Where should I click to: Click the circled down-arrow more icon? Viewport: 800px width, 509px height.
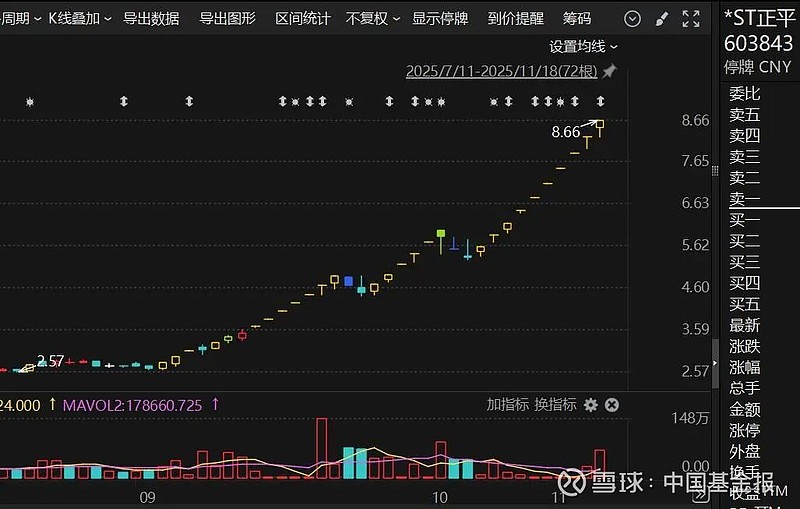click(632, 19)
